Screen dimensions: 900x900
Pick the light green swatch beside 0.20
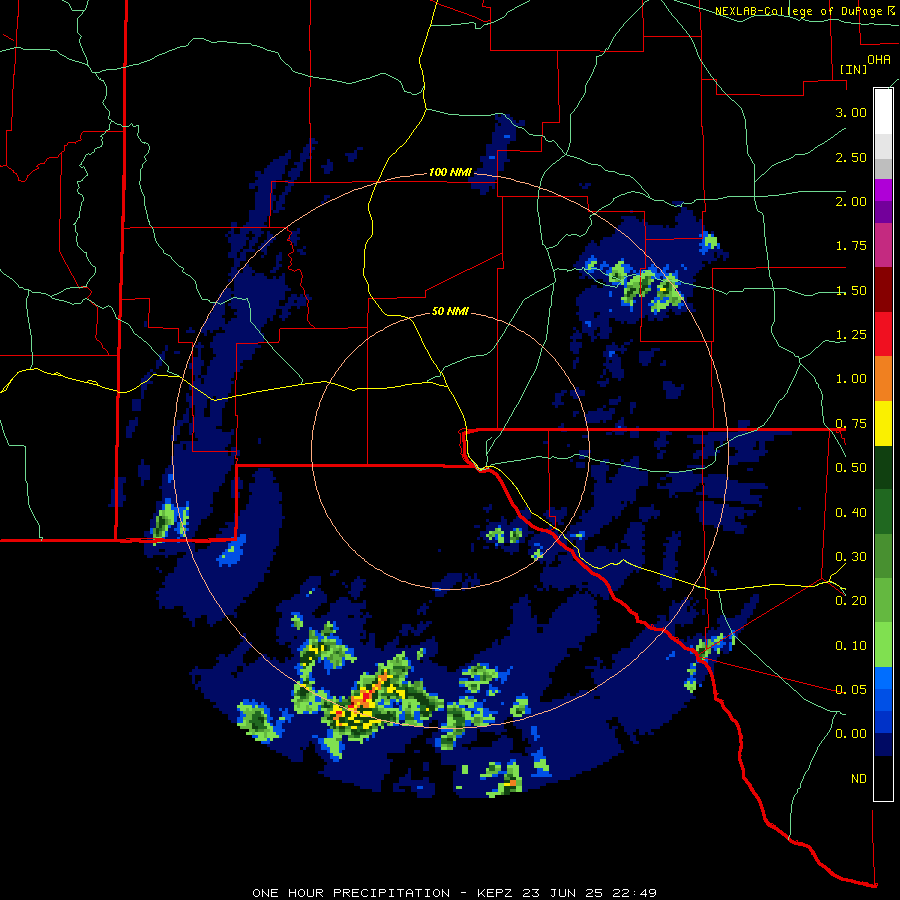(x=883, y=600)
